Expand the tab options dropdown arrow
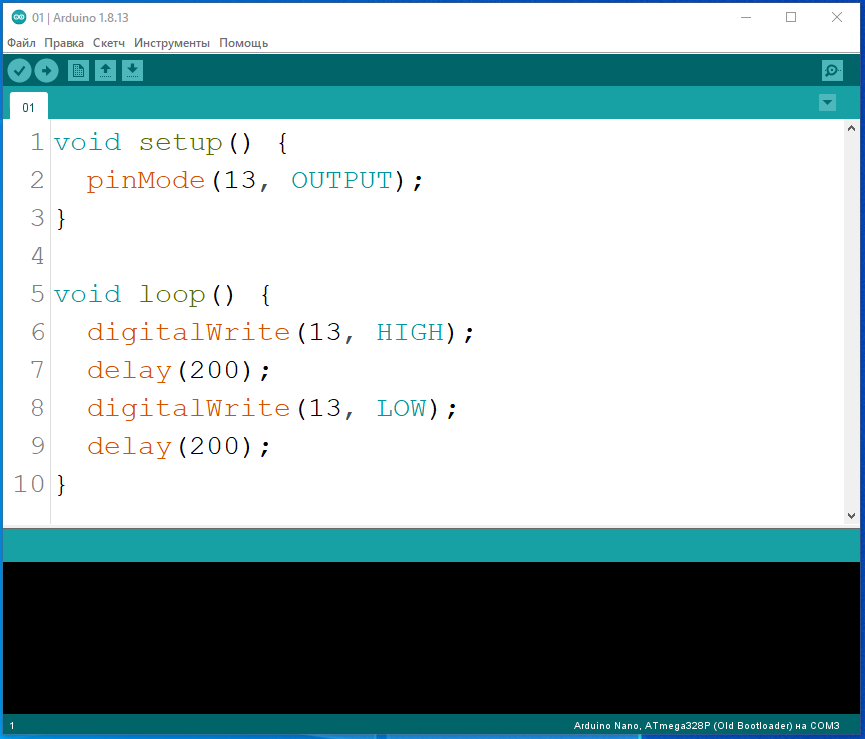This screenshot has width=865, height=739. 827,103
